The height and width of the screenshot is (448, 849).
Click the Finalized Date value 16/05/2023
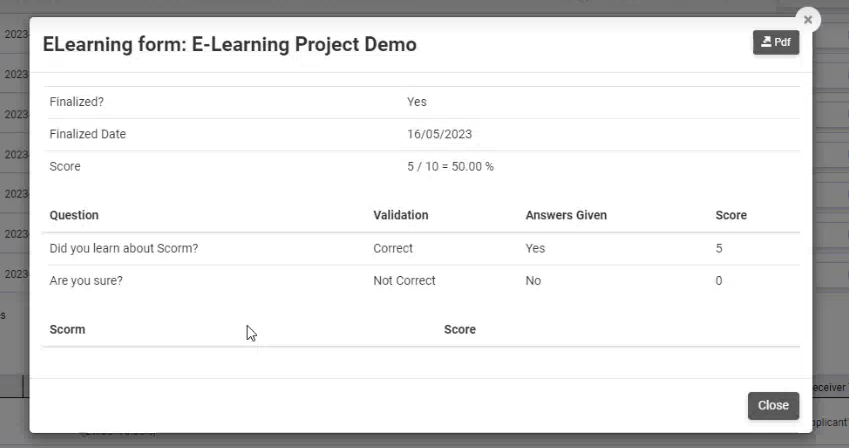[x=440, y=134]
